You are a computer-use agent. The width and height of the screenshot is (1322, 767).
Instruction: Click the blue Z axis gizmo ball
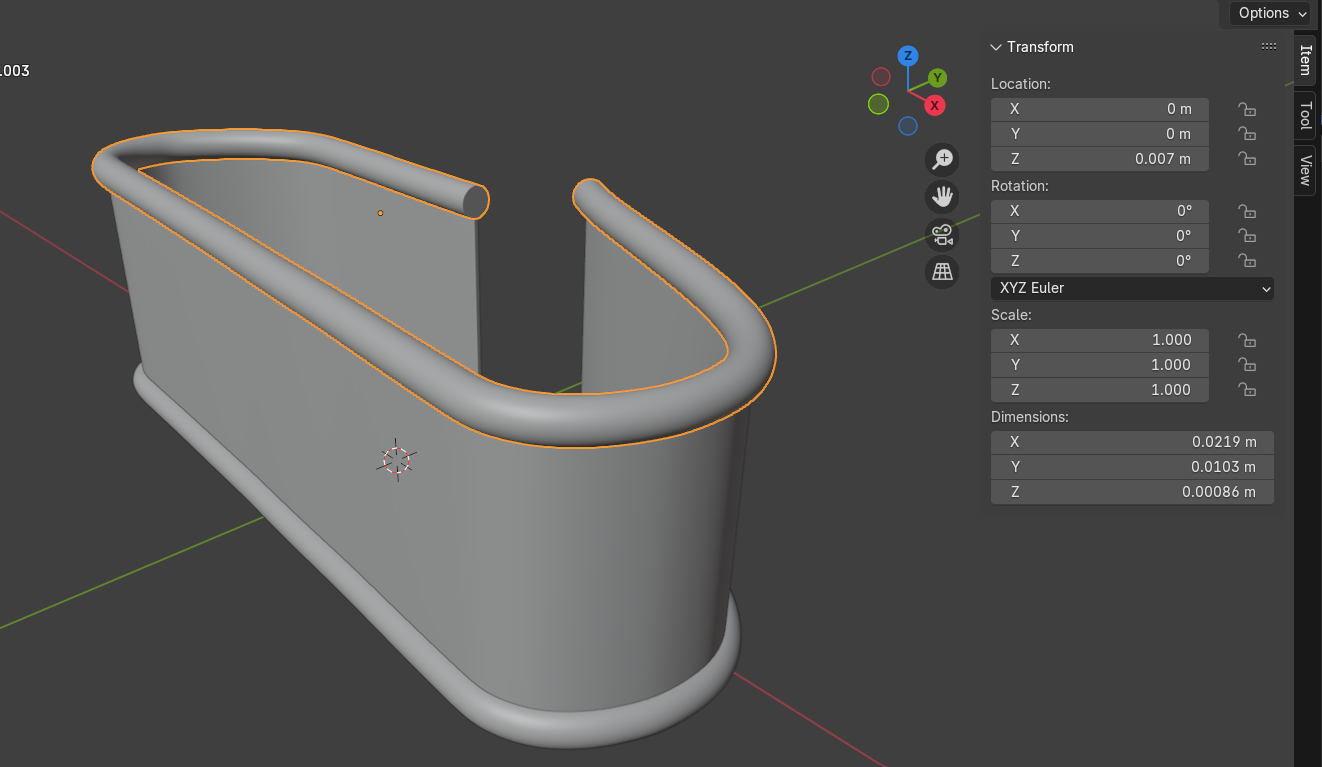[x=908, y=56]
